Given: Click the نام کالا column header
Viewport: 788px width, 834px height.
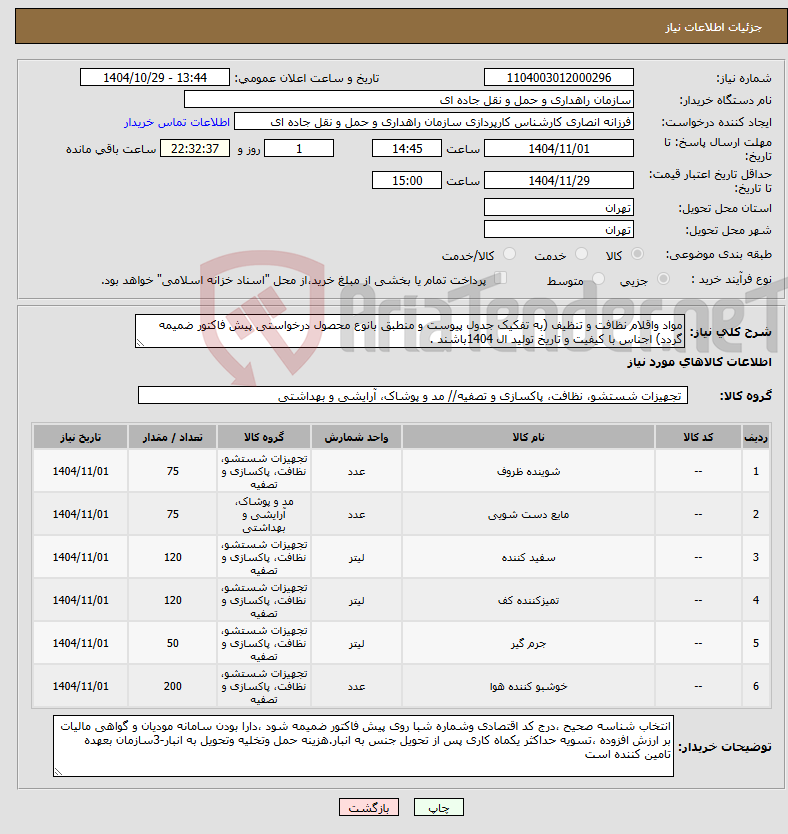Looking at the screenshot, I should pos(529,437).
